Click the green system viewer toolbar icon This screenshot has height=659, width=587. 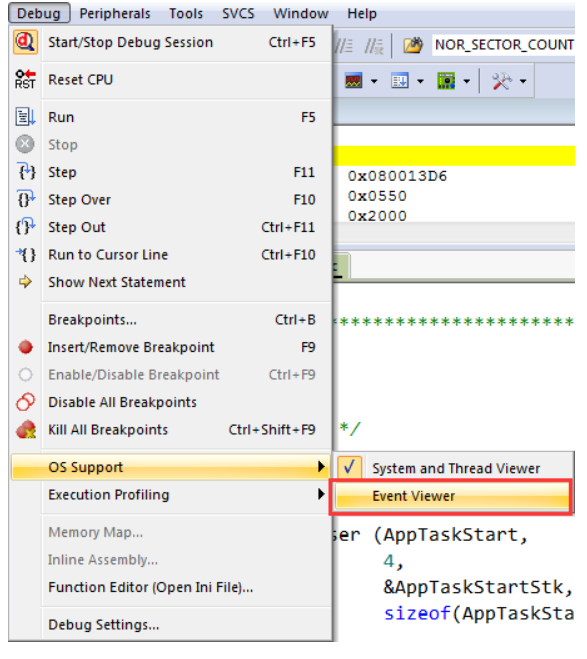446,80
